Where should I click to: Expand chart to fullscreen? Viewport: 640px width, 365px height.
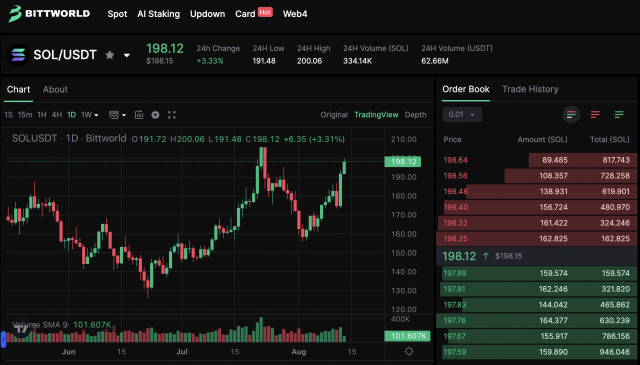(x=172, y=115)
